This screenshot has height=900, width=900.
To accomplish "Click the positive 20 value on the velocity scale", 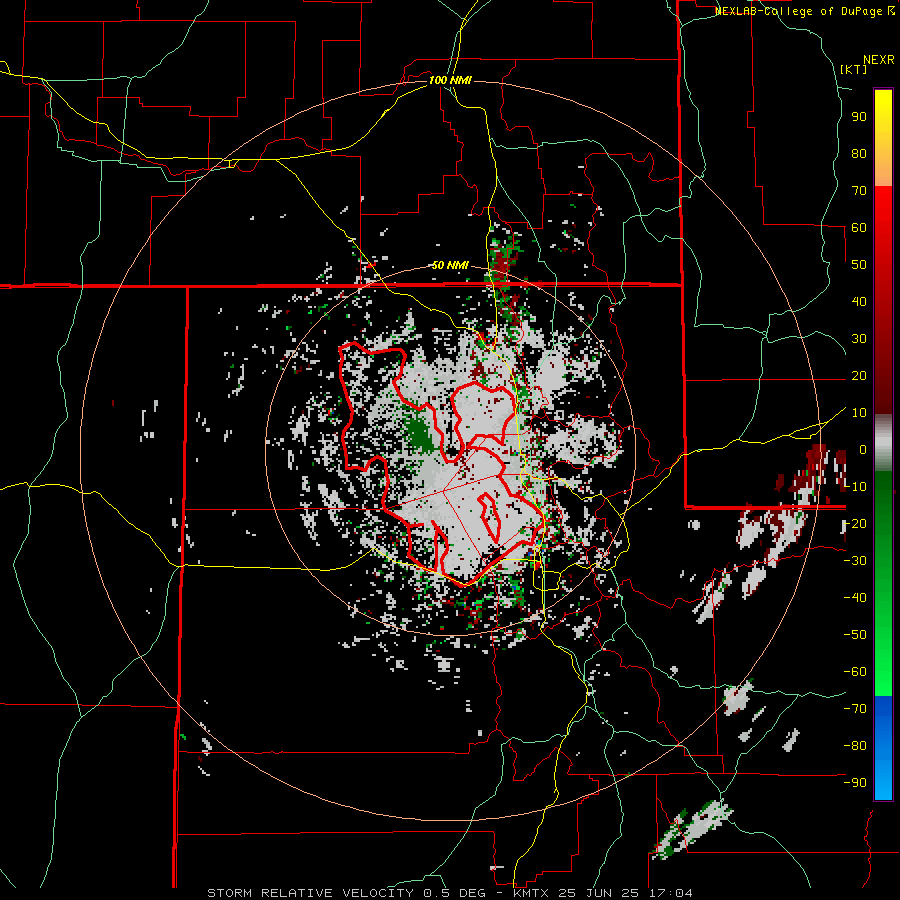I will [859, 375].
